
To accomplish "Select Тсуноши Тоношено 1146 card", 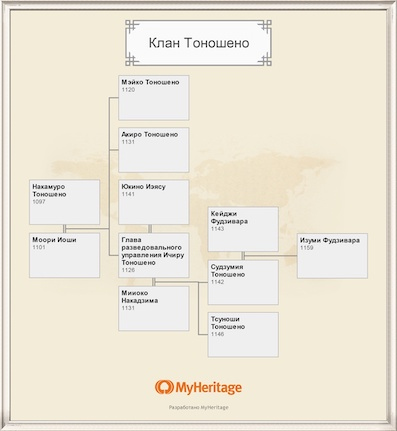I will [243, 335].
